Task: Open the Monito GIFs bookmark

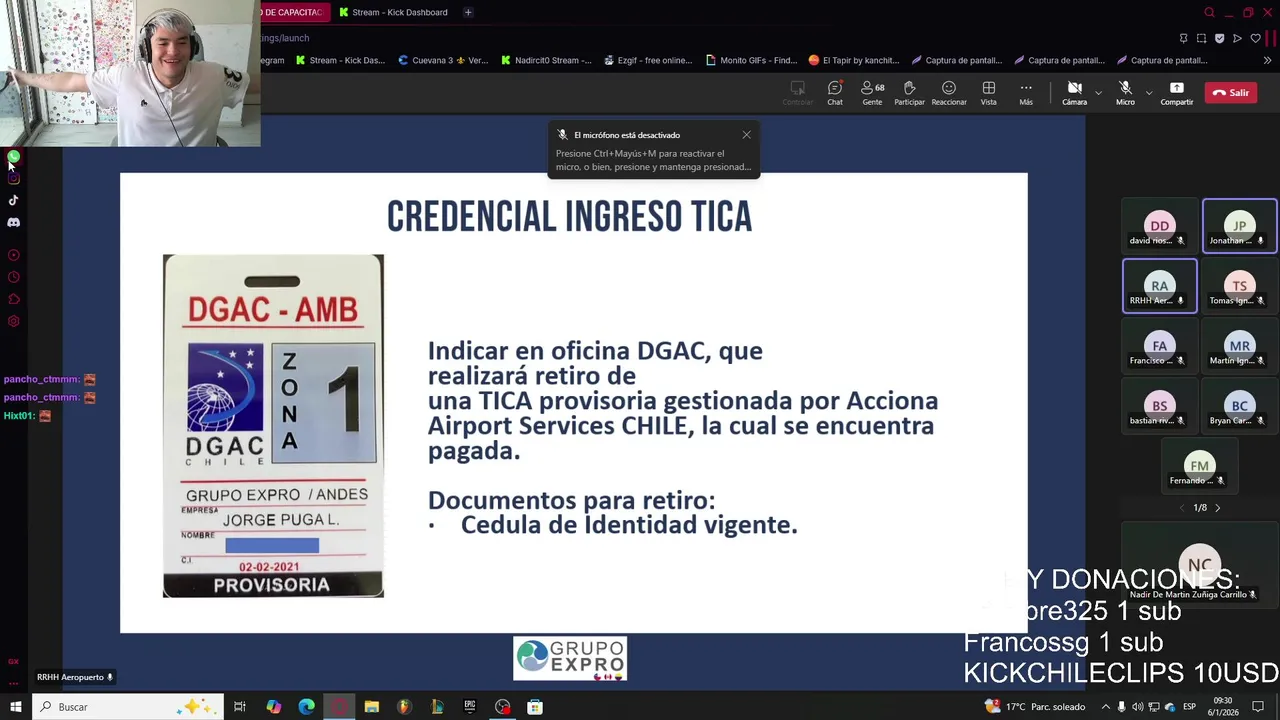Action: pyautogui.click(x=751, y=60)
